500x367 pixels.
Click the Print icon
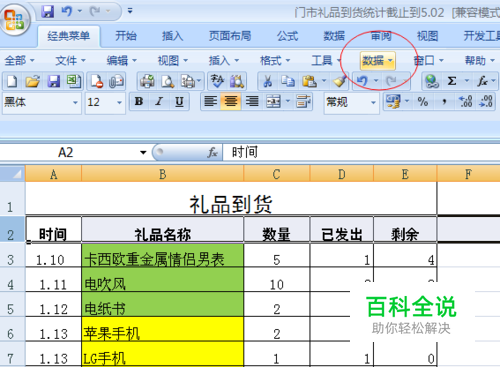147,81
